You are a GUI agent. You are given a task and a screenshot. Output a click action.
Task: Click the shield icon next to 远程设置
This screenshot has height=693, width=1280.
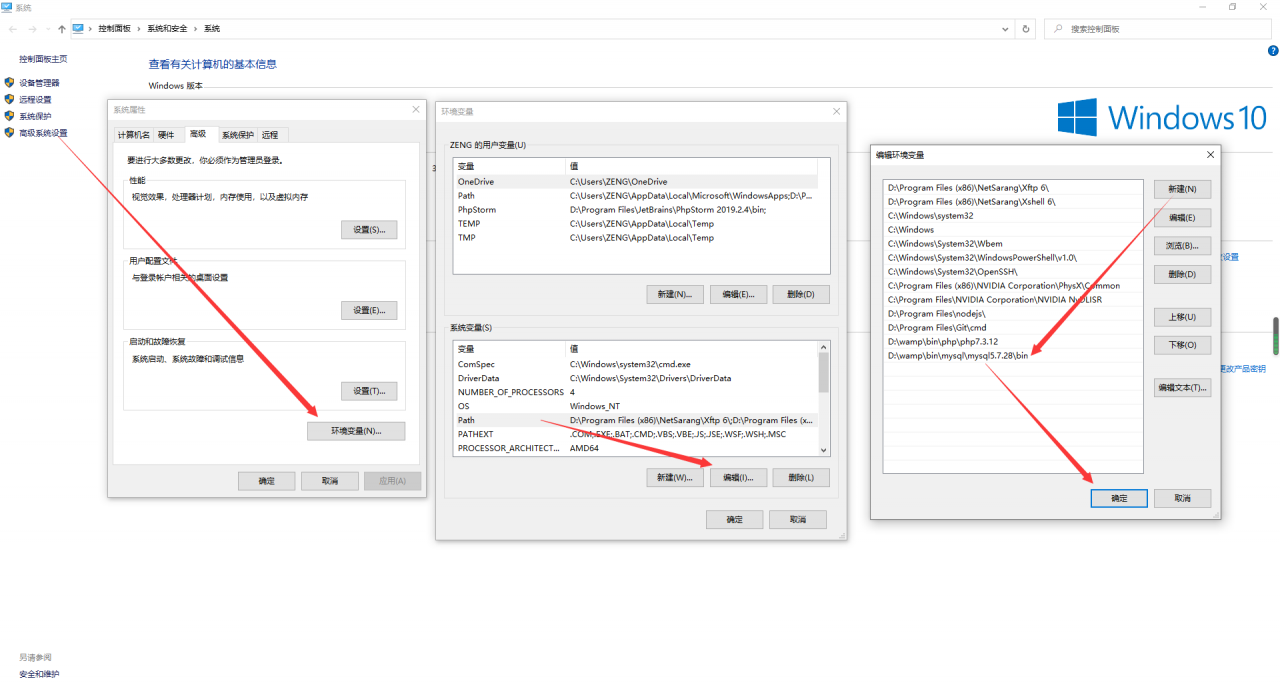pyautogui.click(x=10, y=99)
